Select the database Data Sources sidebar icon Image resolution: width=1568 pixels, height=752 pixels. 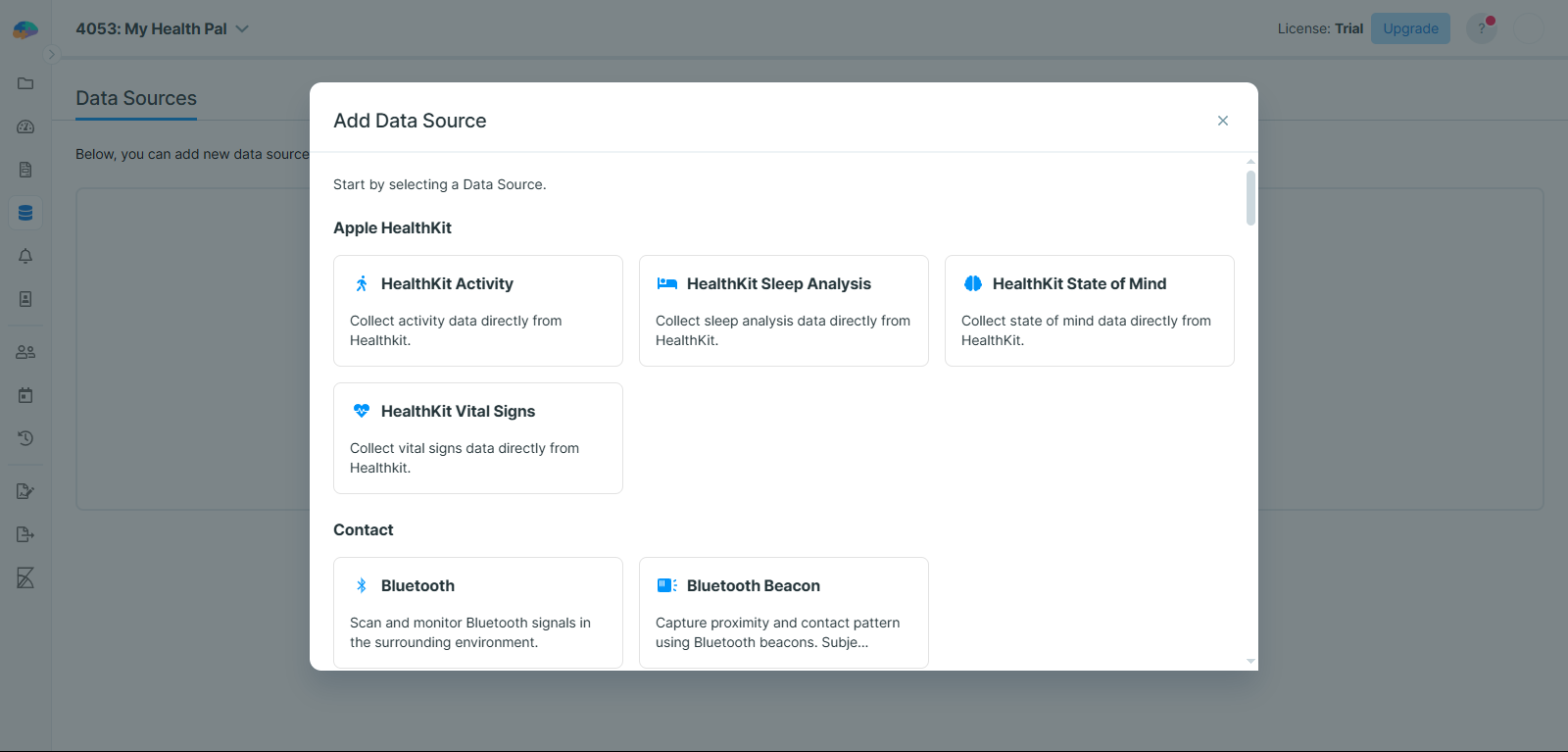point(25,213)
